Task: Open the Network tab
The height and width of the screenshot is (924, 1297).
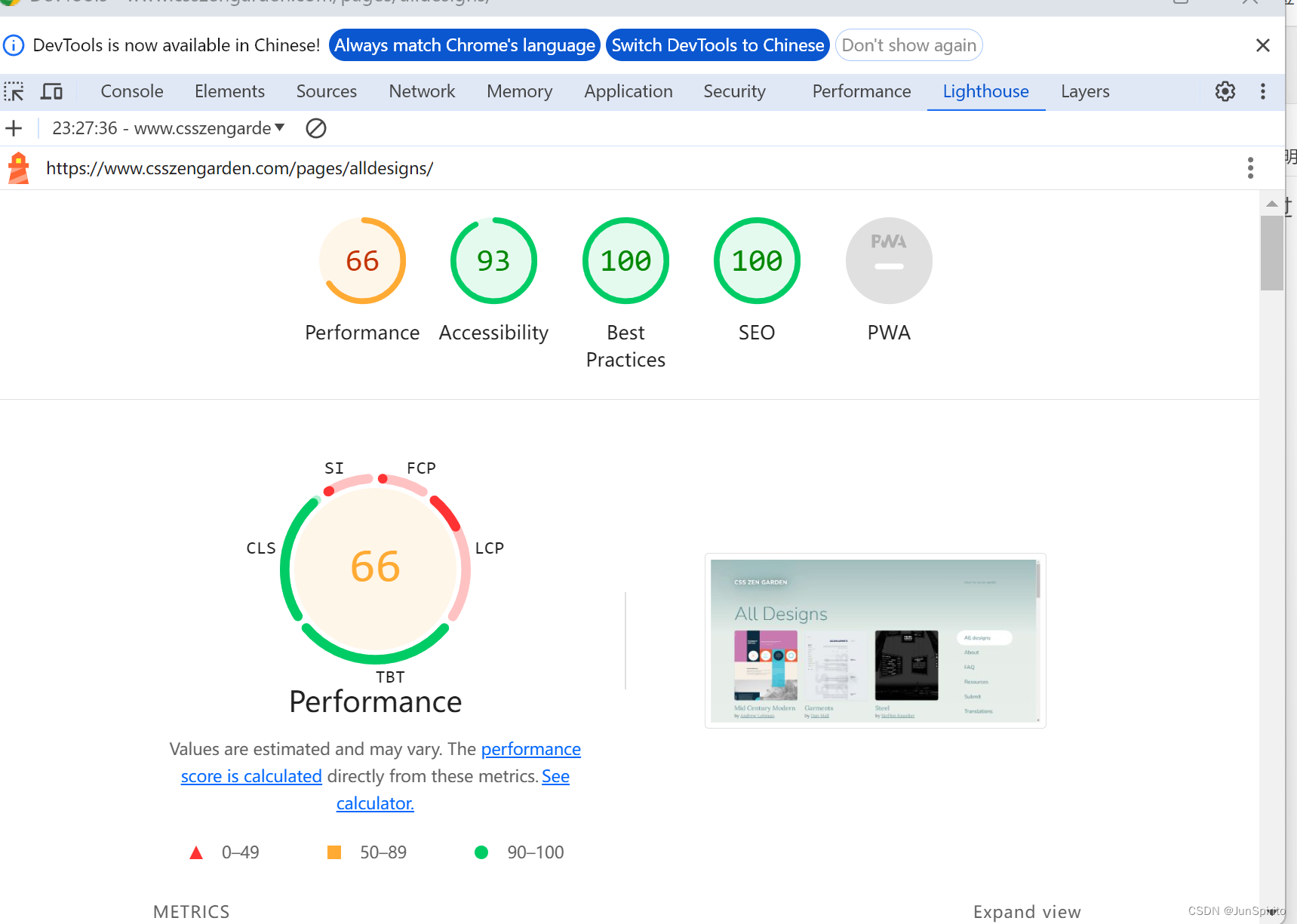Action: [x=422, y=91]
